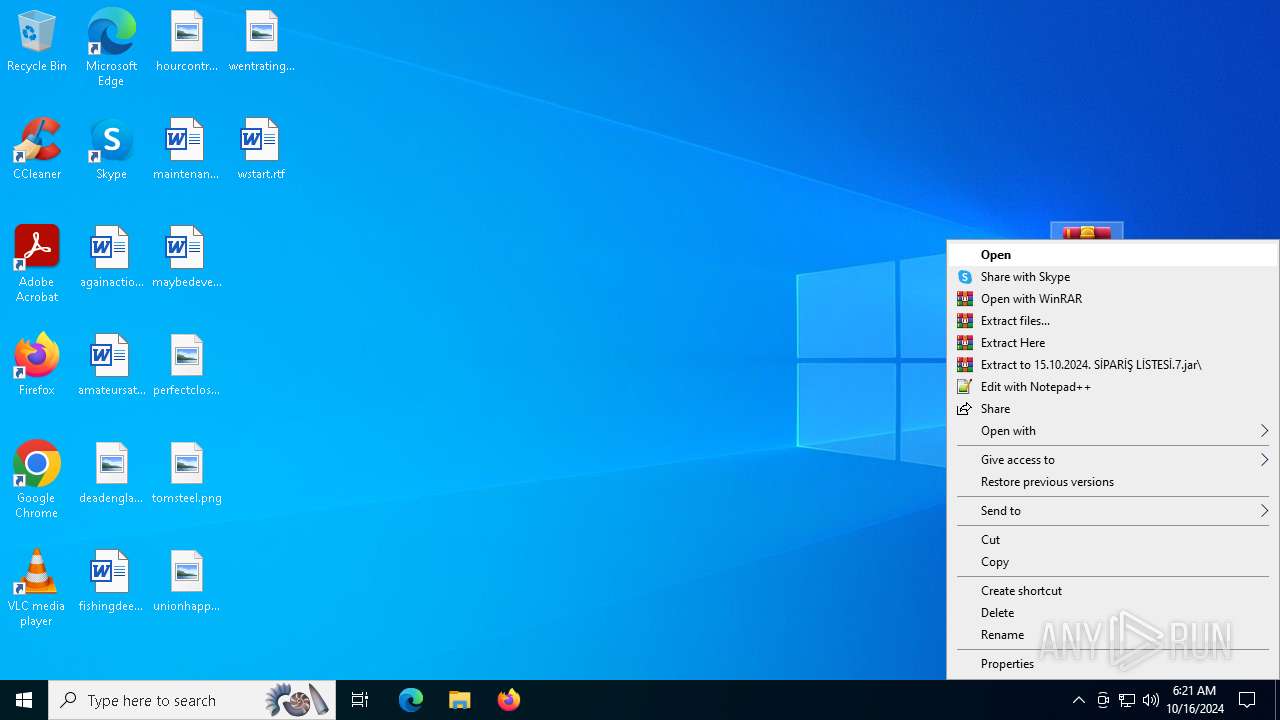Click the taskbar clock showing 6:21 AM
The image size is (1280, 720).
point(1194,700)
